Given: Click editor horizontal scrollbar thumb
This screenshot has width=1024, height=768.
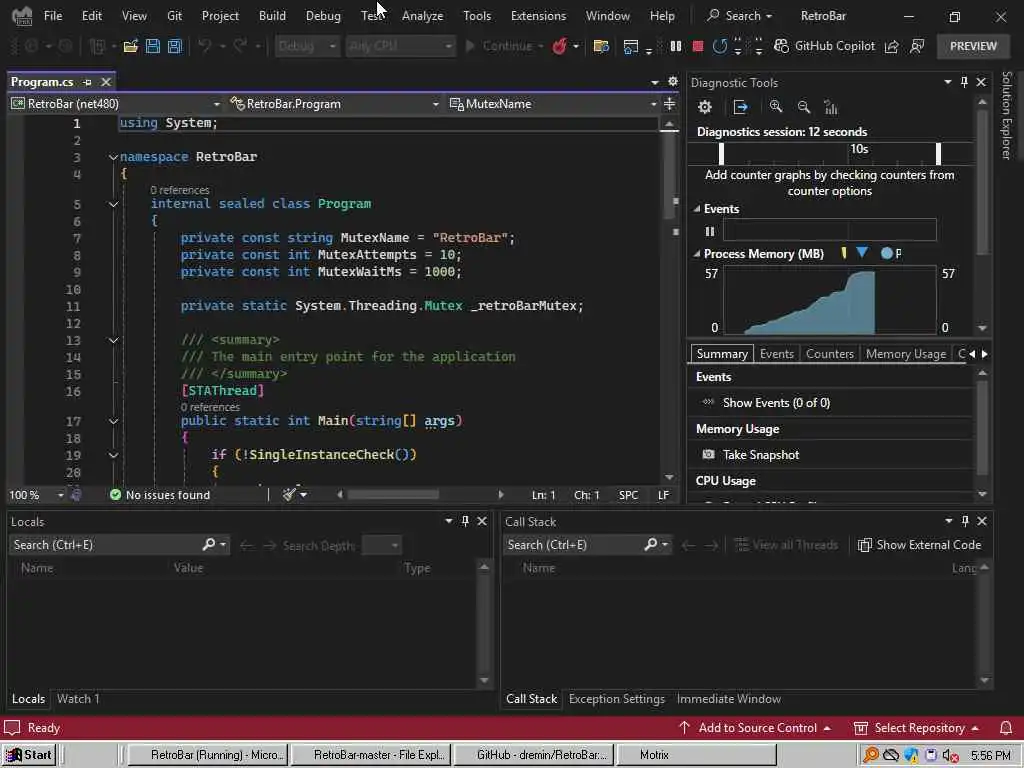Looking at the screenshot, I should pyautogui.click(x=392, y=495).
